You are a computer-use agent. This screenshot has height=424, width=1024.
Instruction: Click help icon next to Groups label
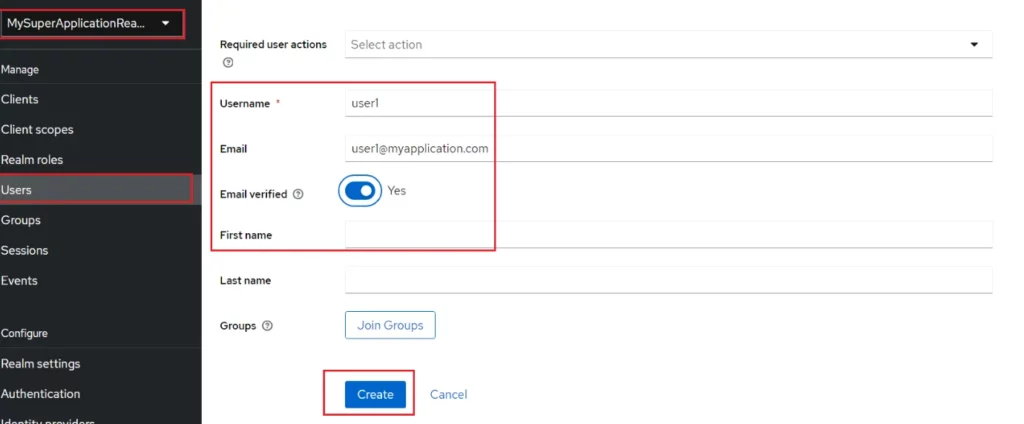(267, 325)
